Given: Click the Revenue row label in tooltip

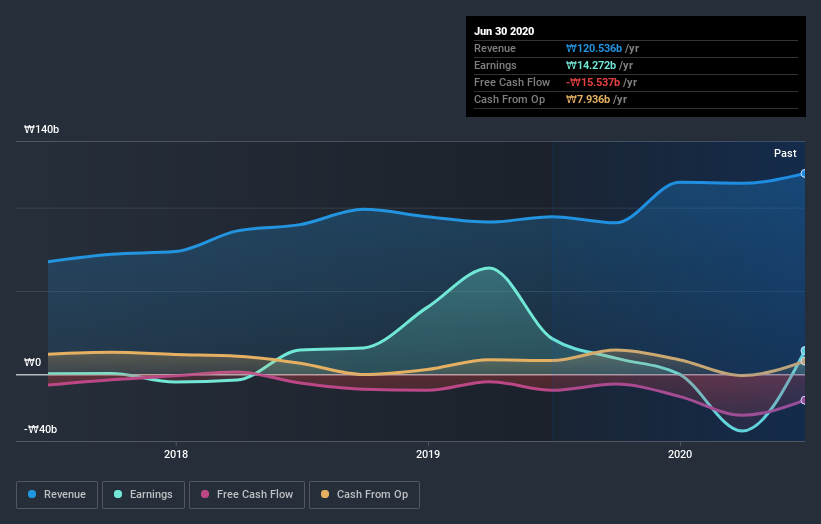Looking at the screenshot, I should (x=495, y=48).
